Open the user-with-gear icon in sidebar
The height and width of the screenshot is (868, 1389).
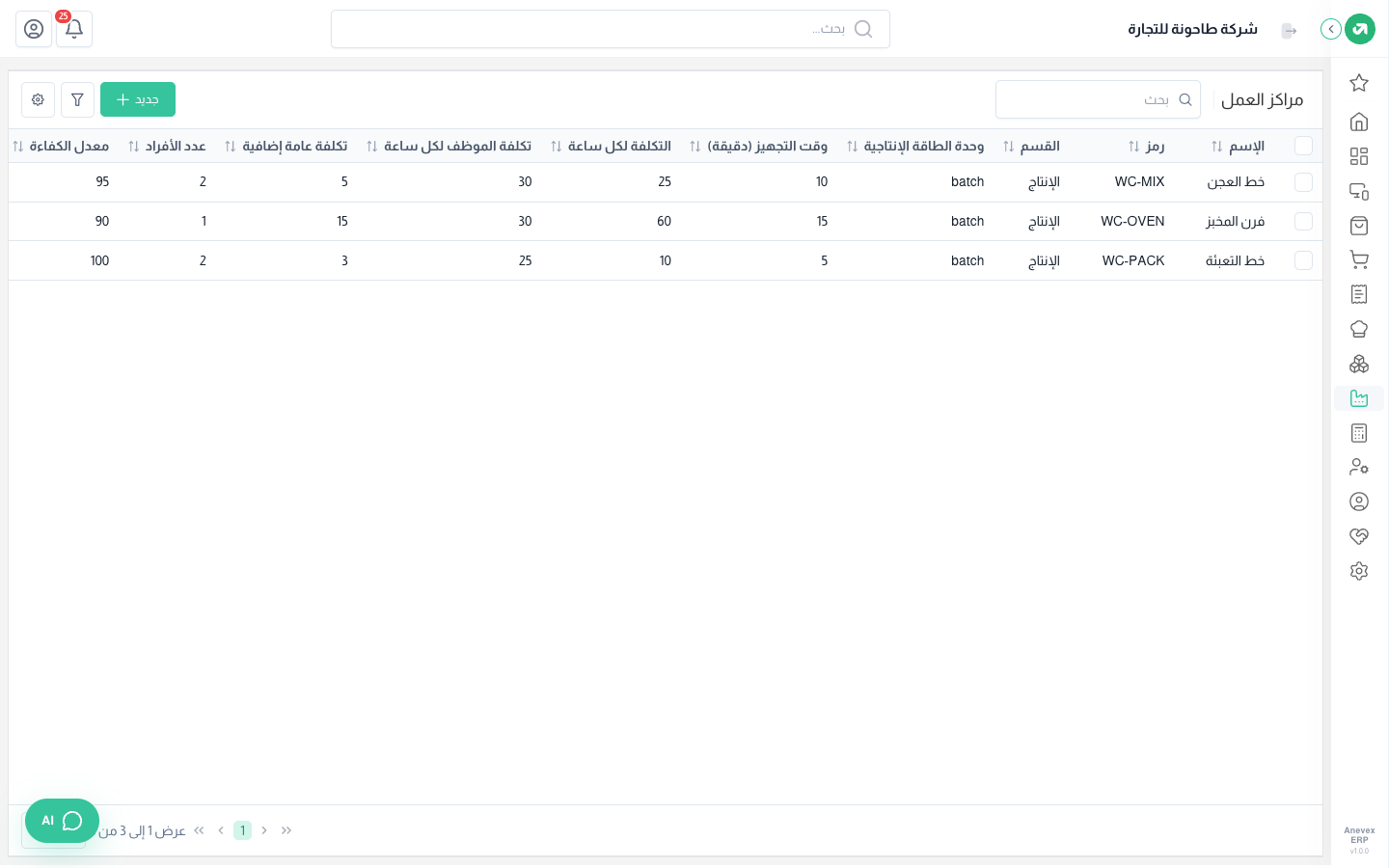click(x=1359, y=467)
